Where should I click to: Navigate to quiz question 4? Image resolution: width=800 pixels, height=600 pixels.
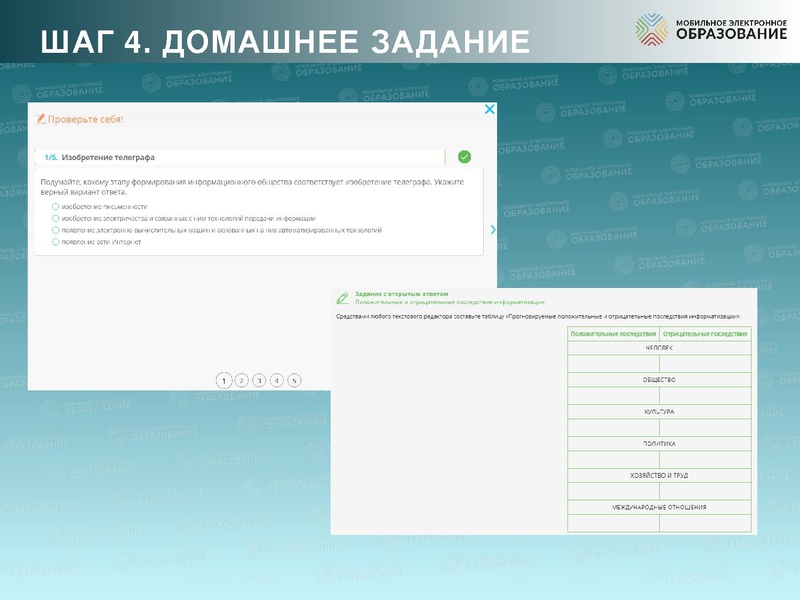pyautogui.click(x=277, y=380)
